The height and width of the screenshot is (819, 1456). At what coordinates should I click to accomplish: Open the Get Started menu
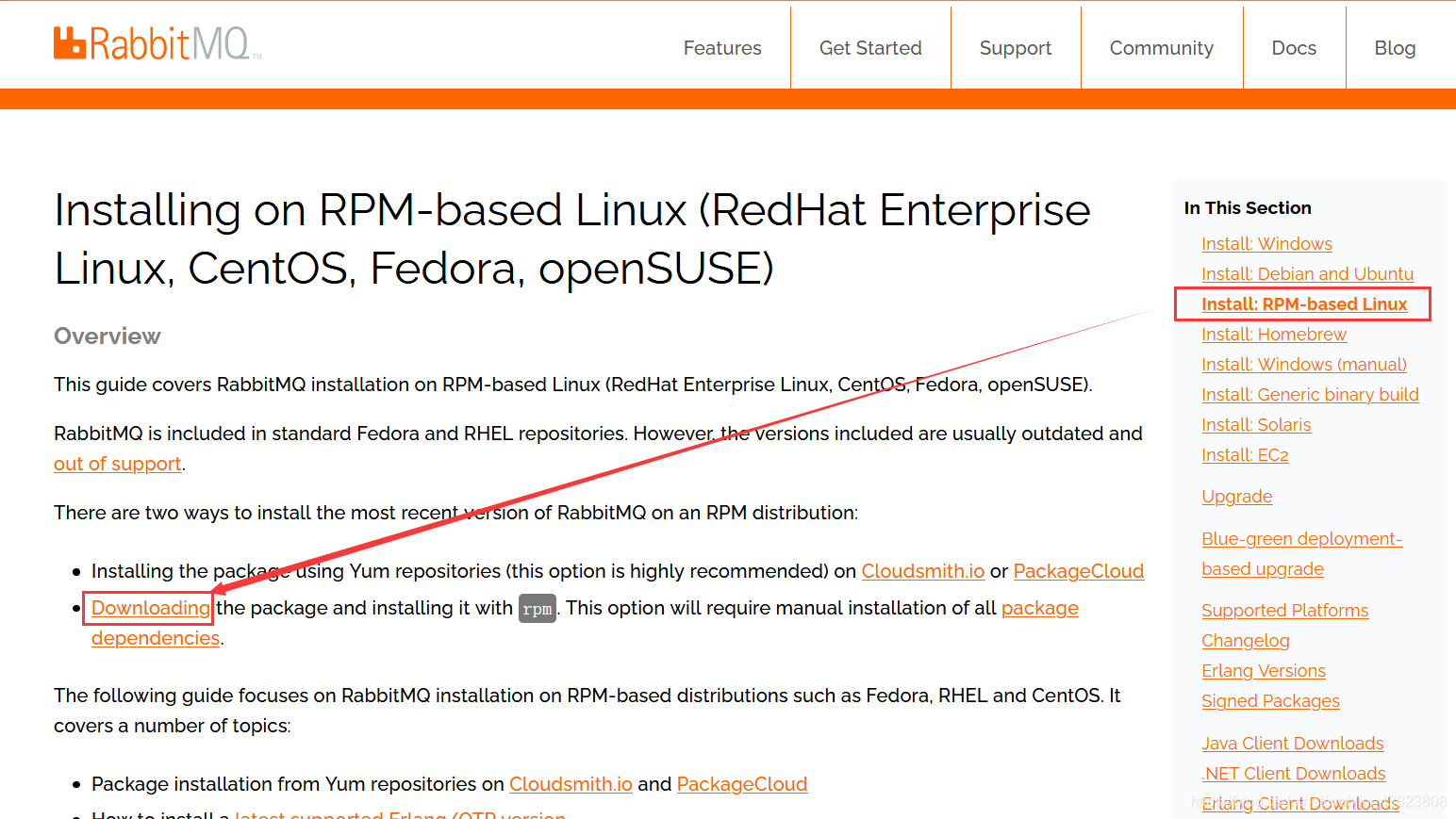click(870, 48)
